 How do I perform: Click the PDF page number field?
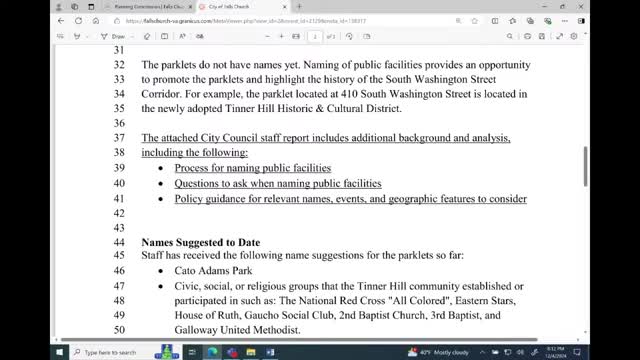coord(315,36)
